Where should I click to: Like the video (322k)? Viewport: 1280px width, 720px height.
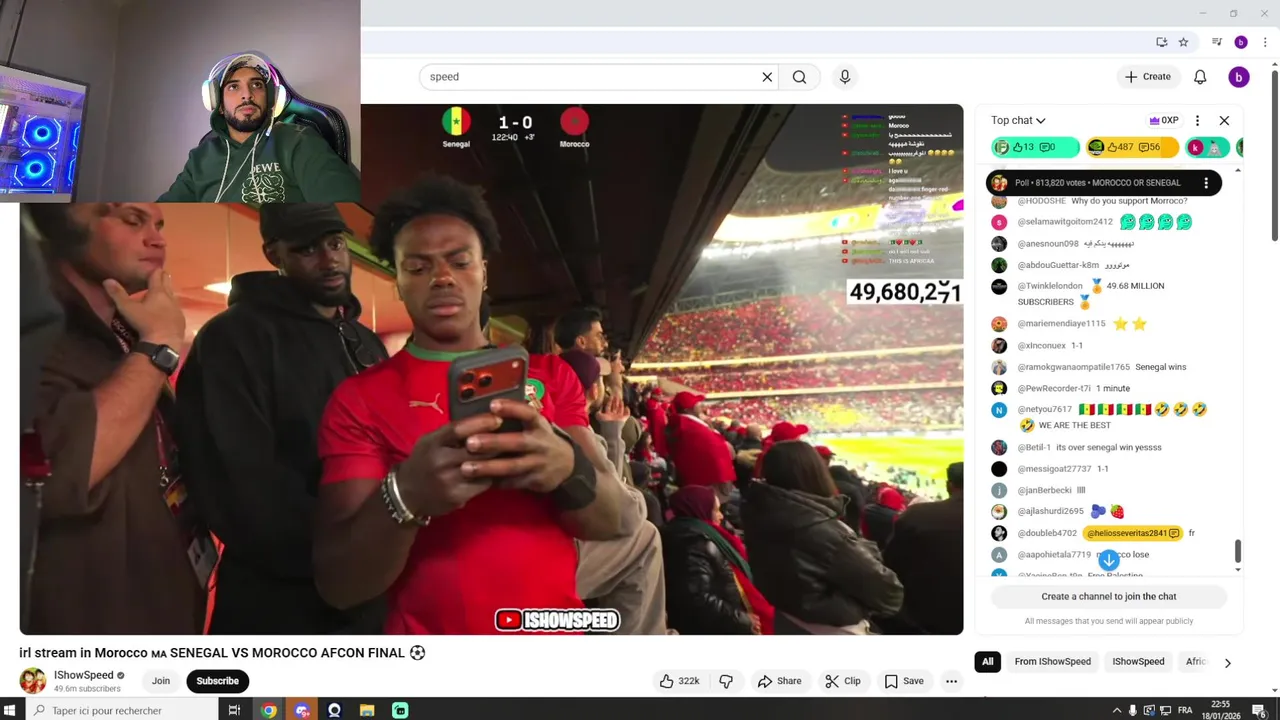[x=679, y=681]
